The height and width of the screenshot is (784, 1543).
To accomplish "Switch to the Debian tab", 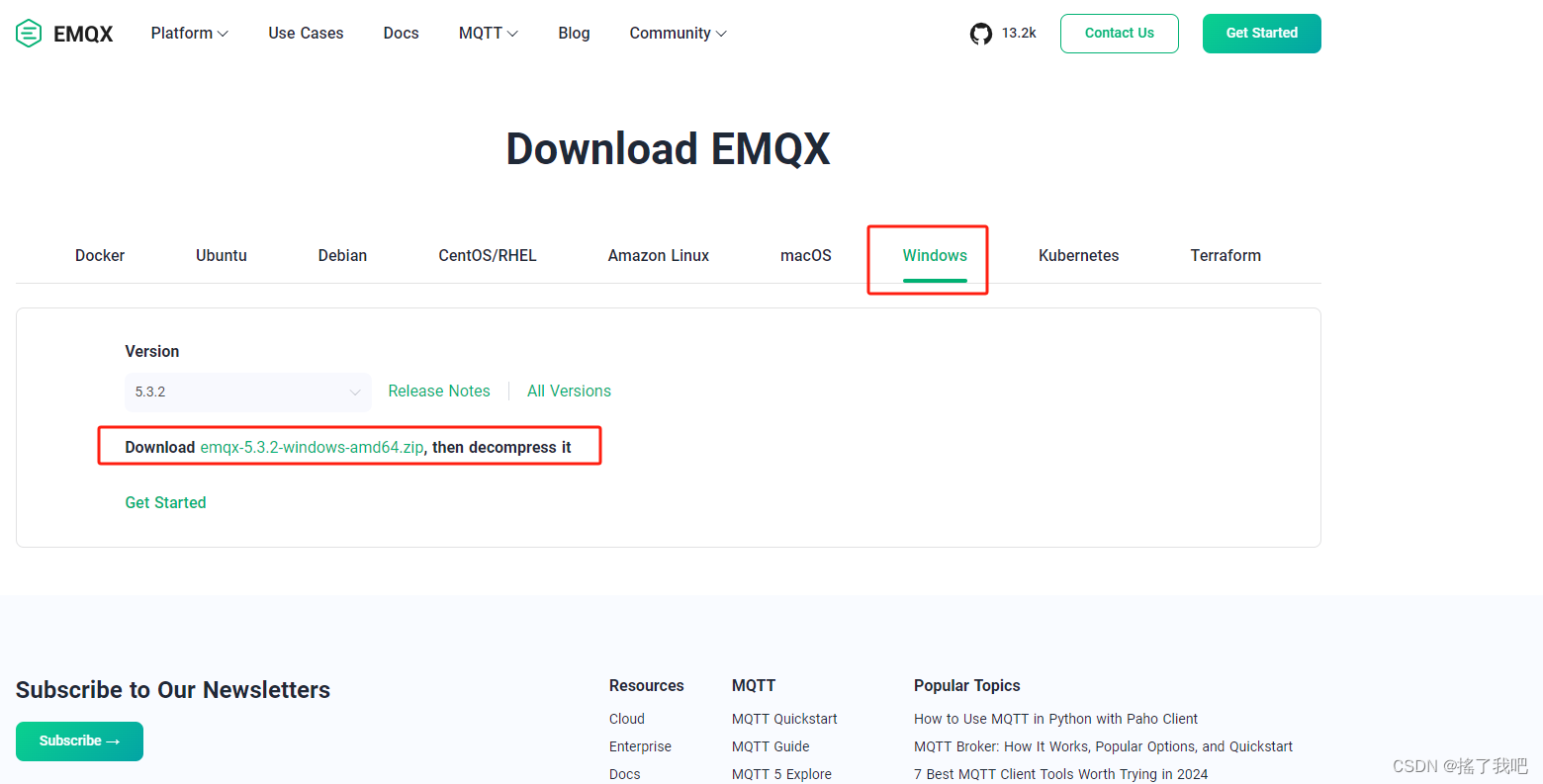I will [x=342, y=255].
